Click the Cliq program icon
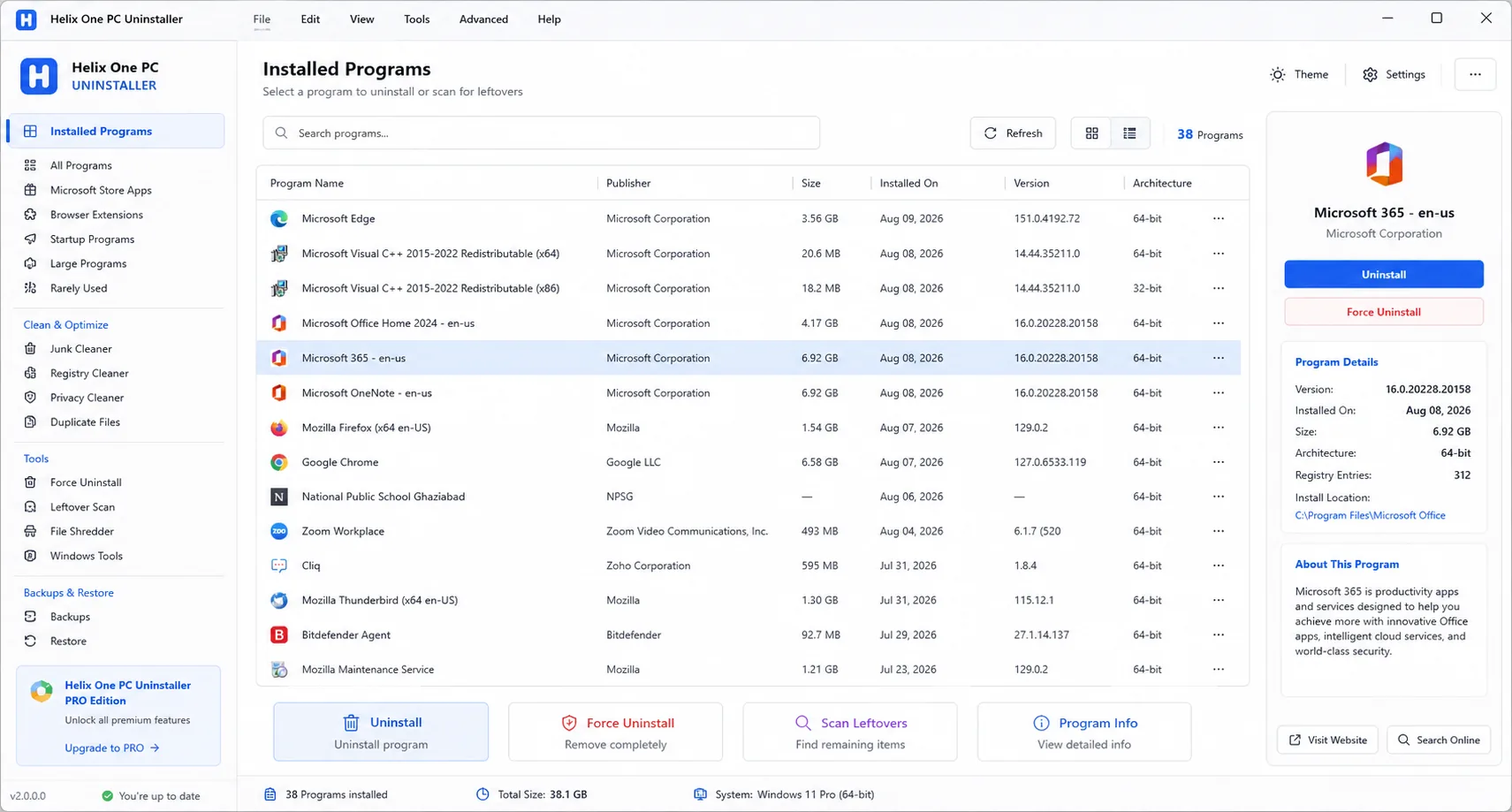This screenshot has width=1512, height=812. click(x=279, y=565)
